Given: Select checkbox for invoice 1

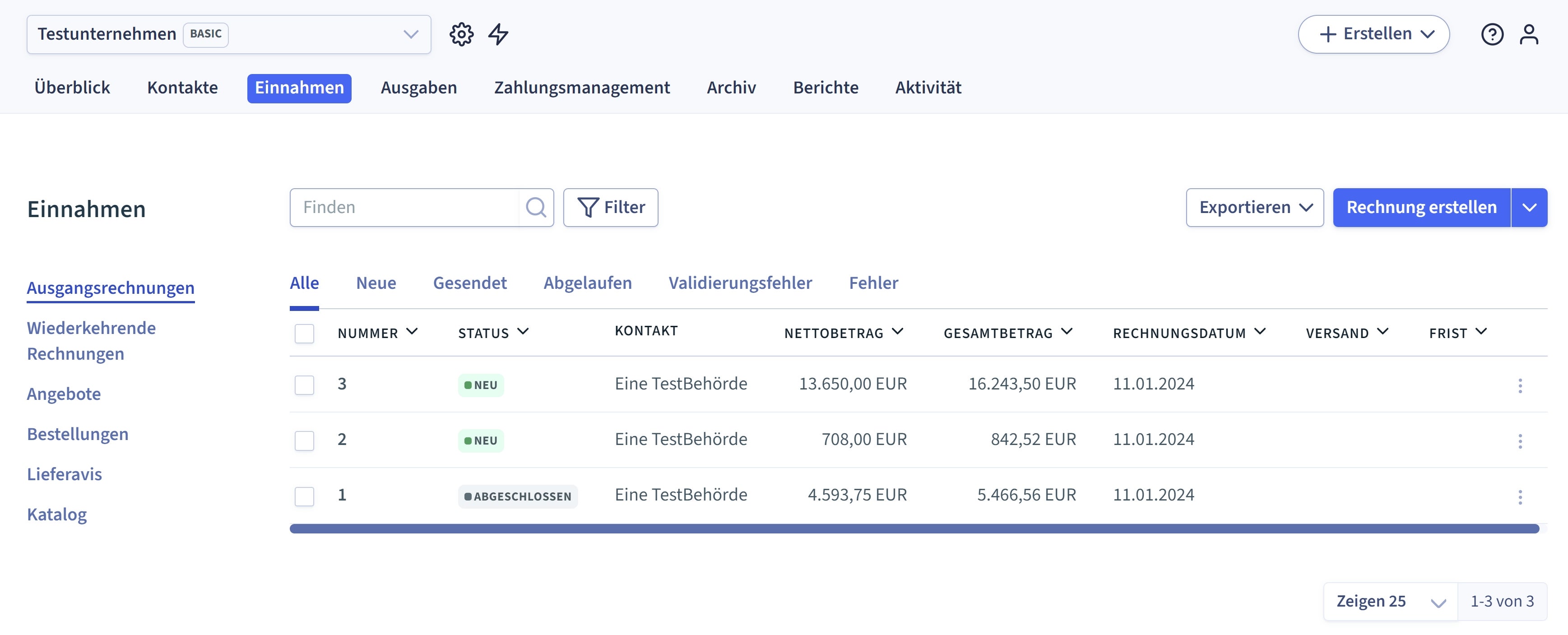Looking at the screenshot, I should point(304,496).
